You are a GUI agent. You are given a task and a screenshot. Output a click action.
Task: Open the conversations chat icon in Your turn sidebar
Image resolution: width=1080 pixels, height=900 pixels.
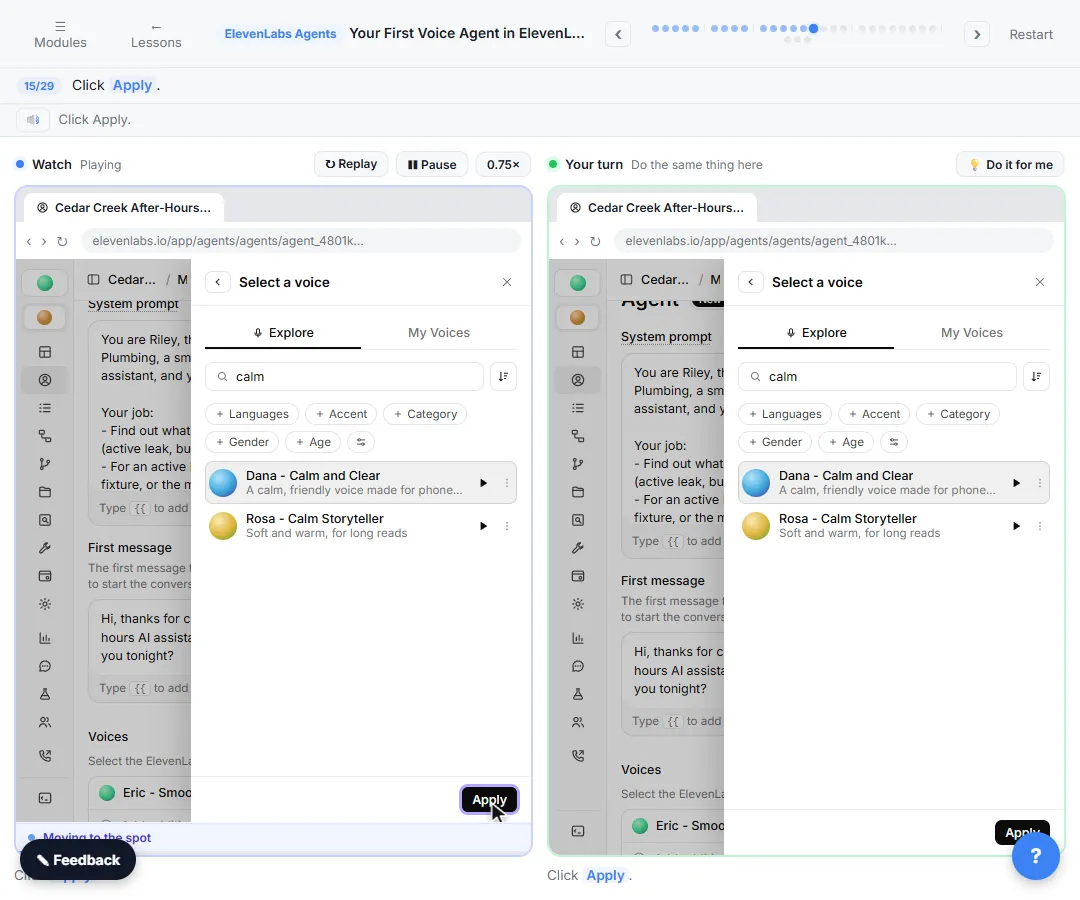point(578,667)
